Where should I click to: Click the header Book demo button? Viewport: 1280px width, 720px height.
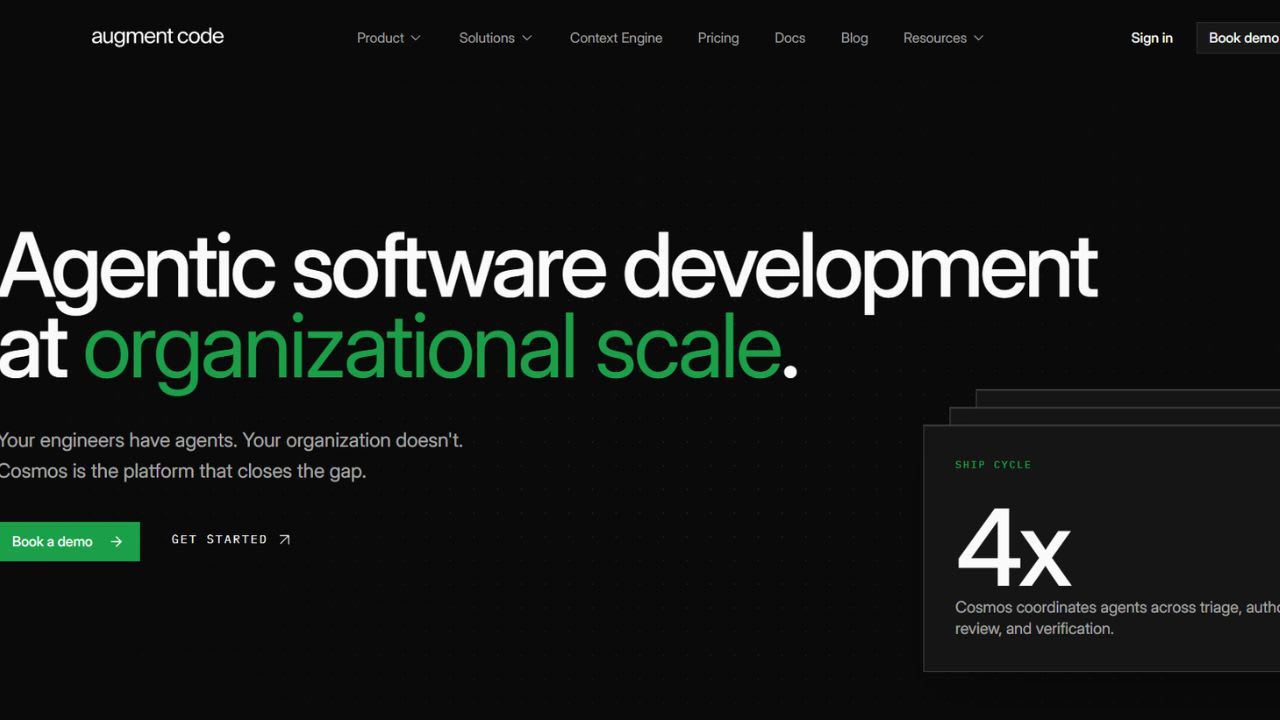pyautogui.click(x=1239, y=38)
